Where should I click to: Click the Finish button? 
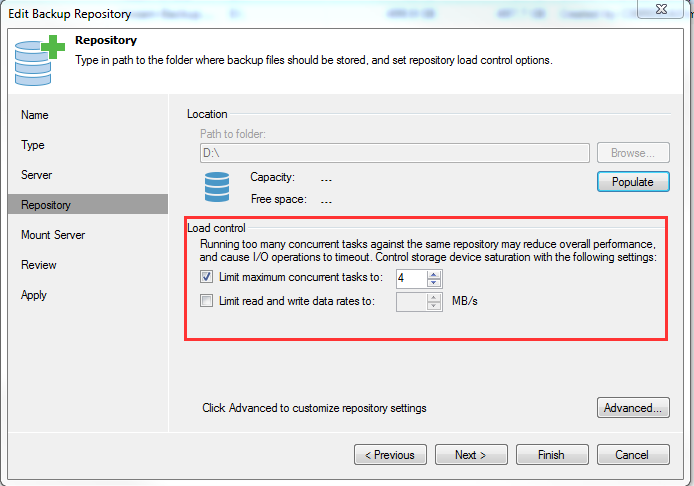(x=552, y=455)
